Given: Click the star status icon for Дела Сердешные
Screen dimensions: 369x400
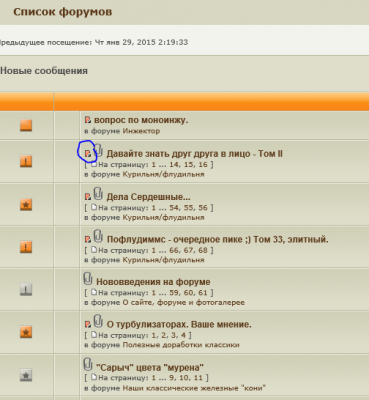Looking at the screenshot, I should (x=26, y=205).
